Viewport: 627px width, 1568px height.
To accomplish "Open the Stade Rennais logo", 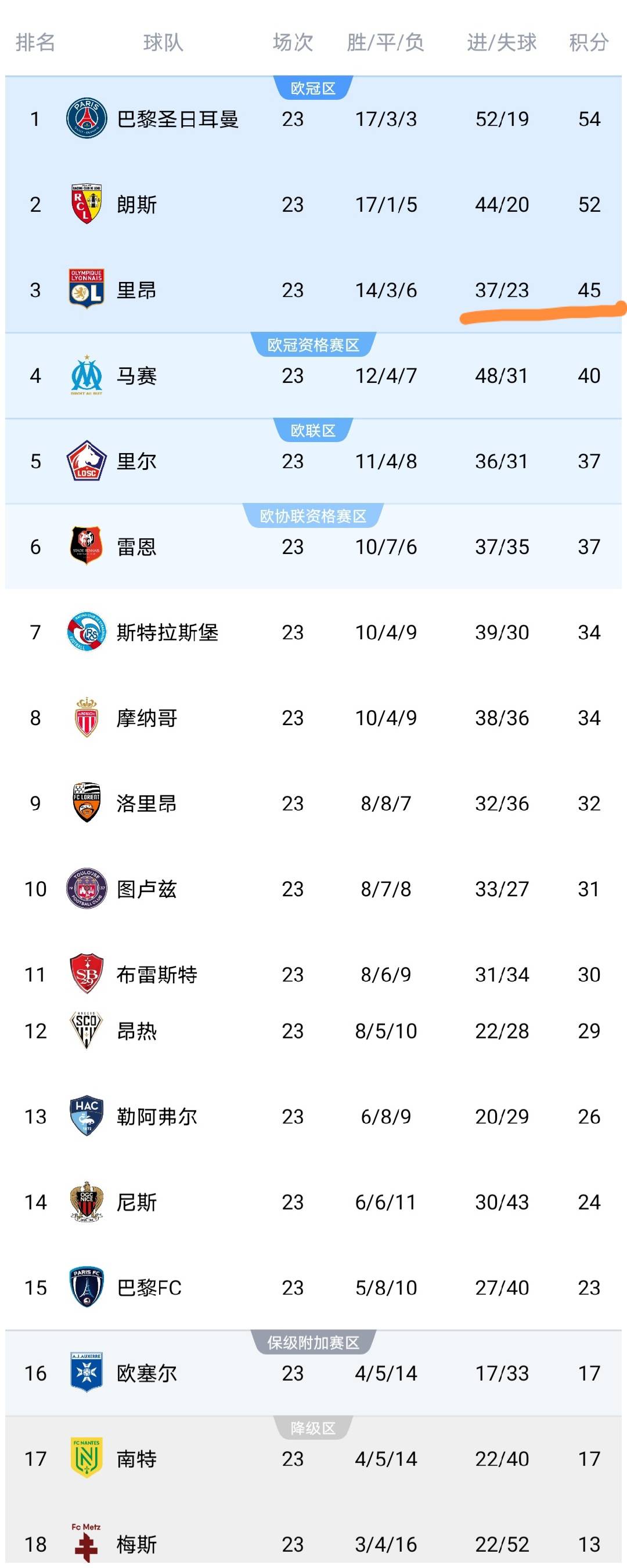I will [87, 546].
